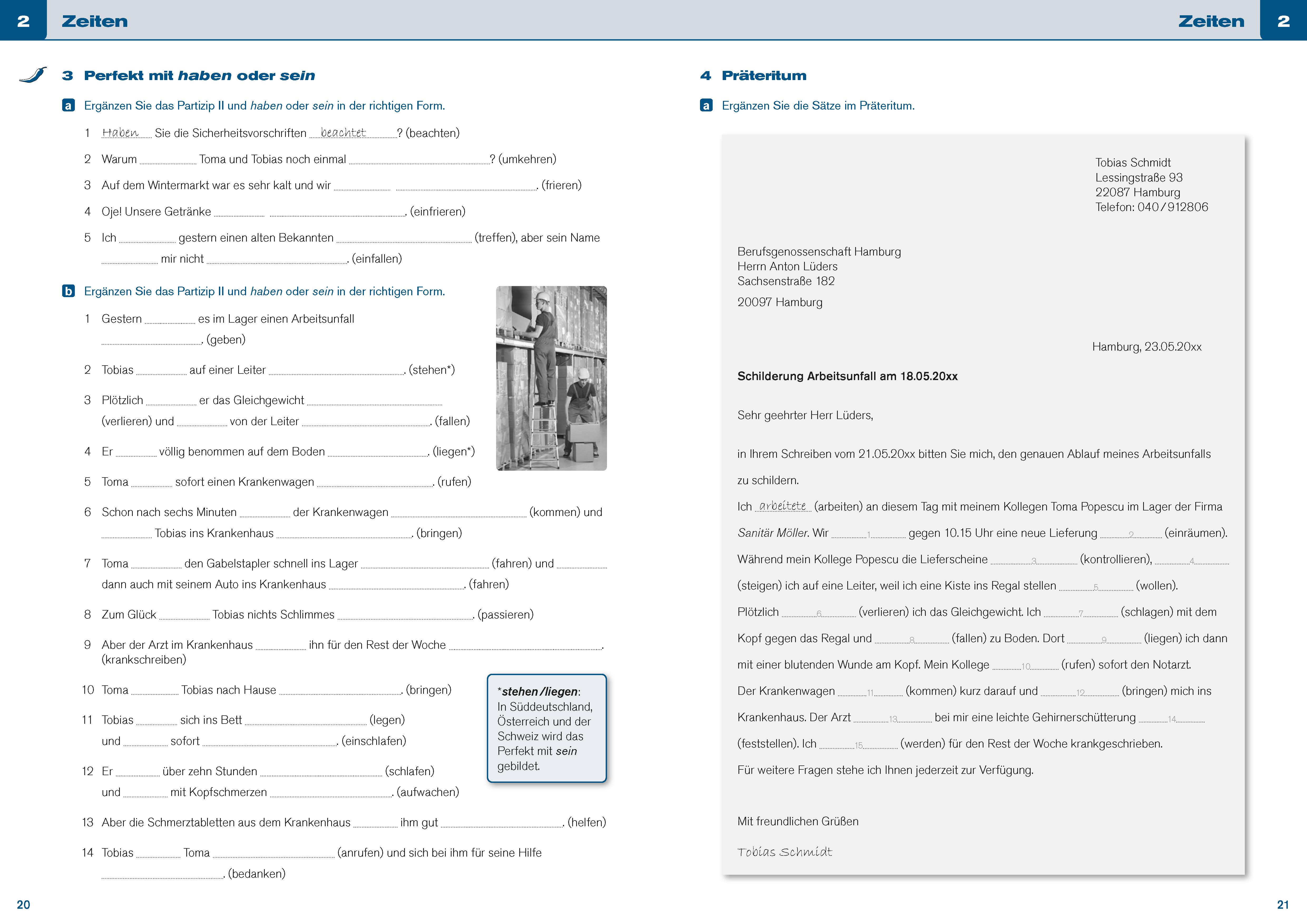Click the blank before '(bedanken)'
The width and height of the screenshot is (1307, 924).
click(x=163, y=874)
